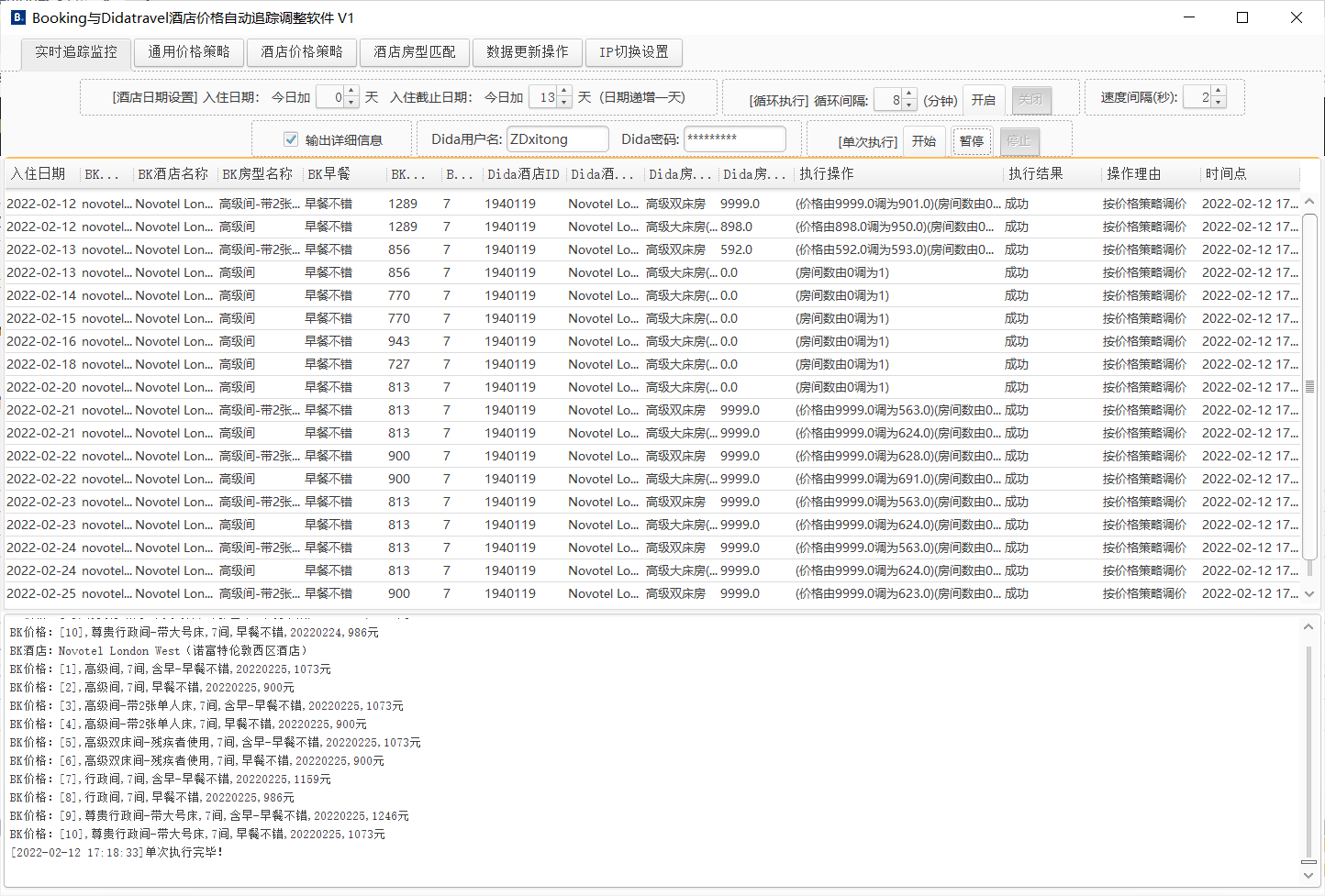Sort by the 时间点 column header
Viewport: 1325px width, 896px height.
1250,174
